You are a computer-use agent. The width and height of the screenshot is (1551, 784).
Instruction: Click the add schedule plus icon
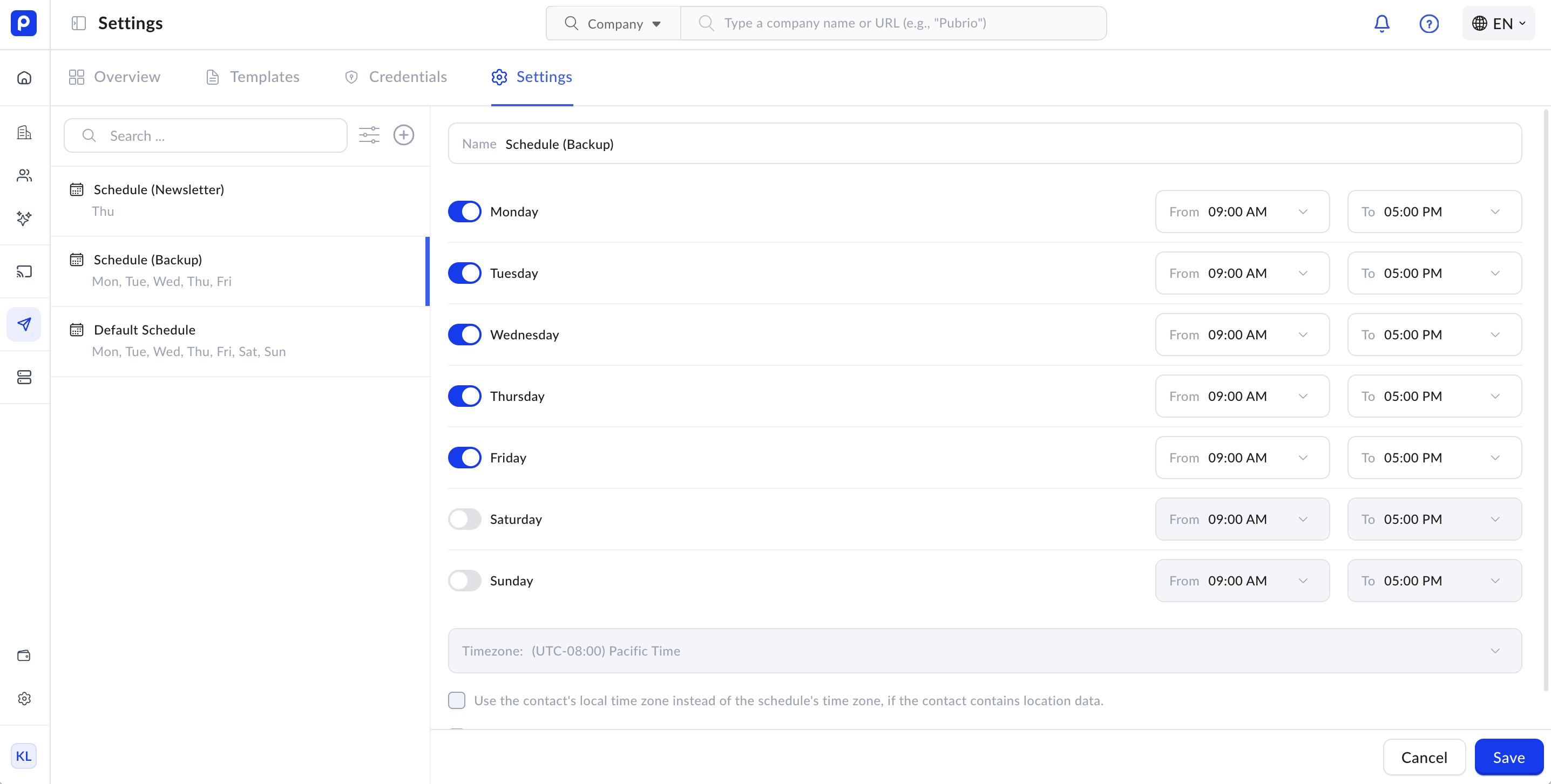coord(403,135)
